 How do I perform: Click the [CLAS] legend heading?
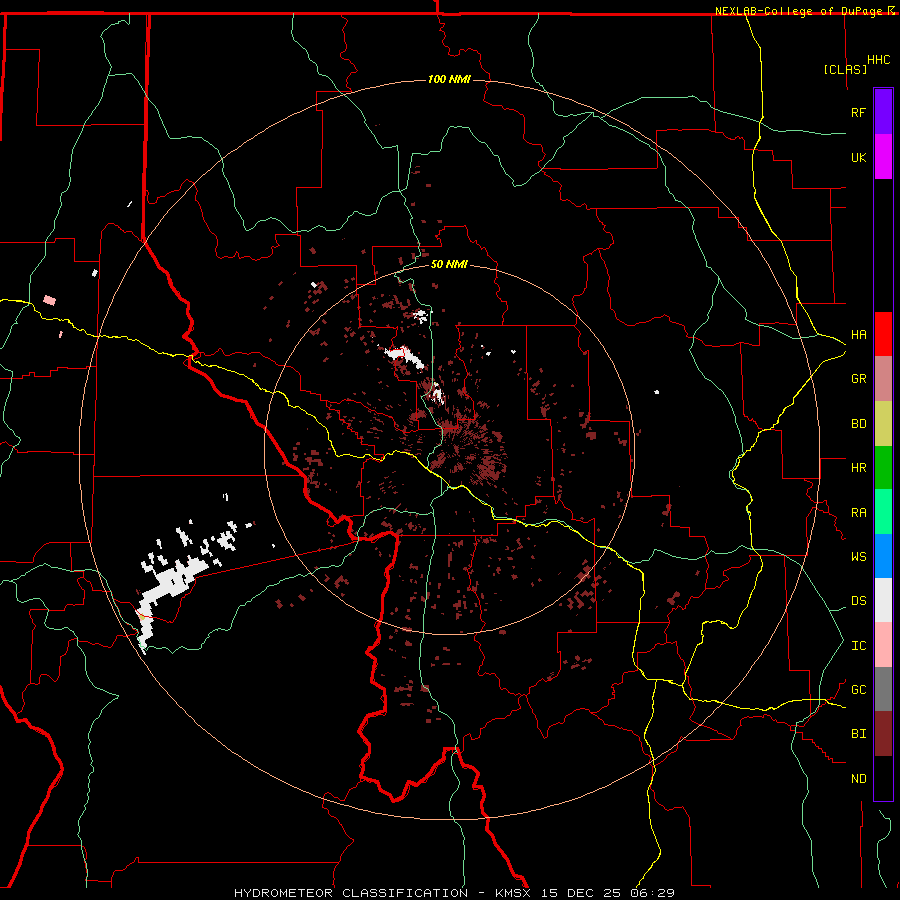click(845, 69)
